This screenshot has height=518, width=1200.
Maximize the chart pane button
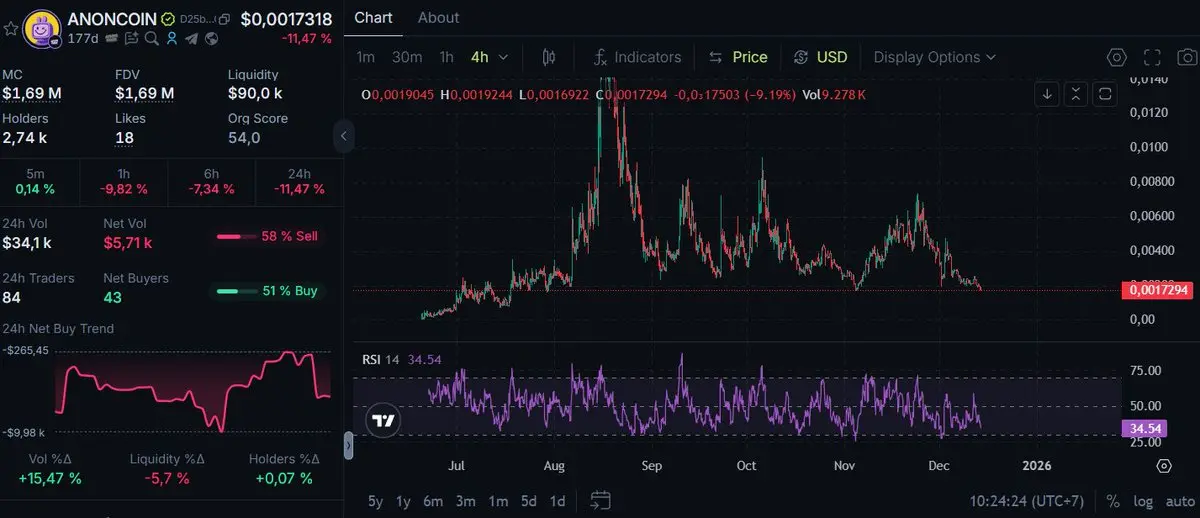pos(1104,94)
